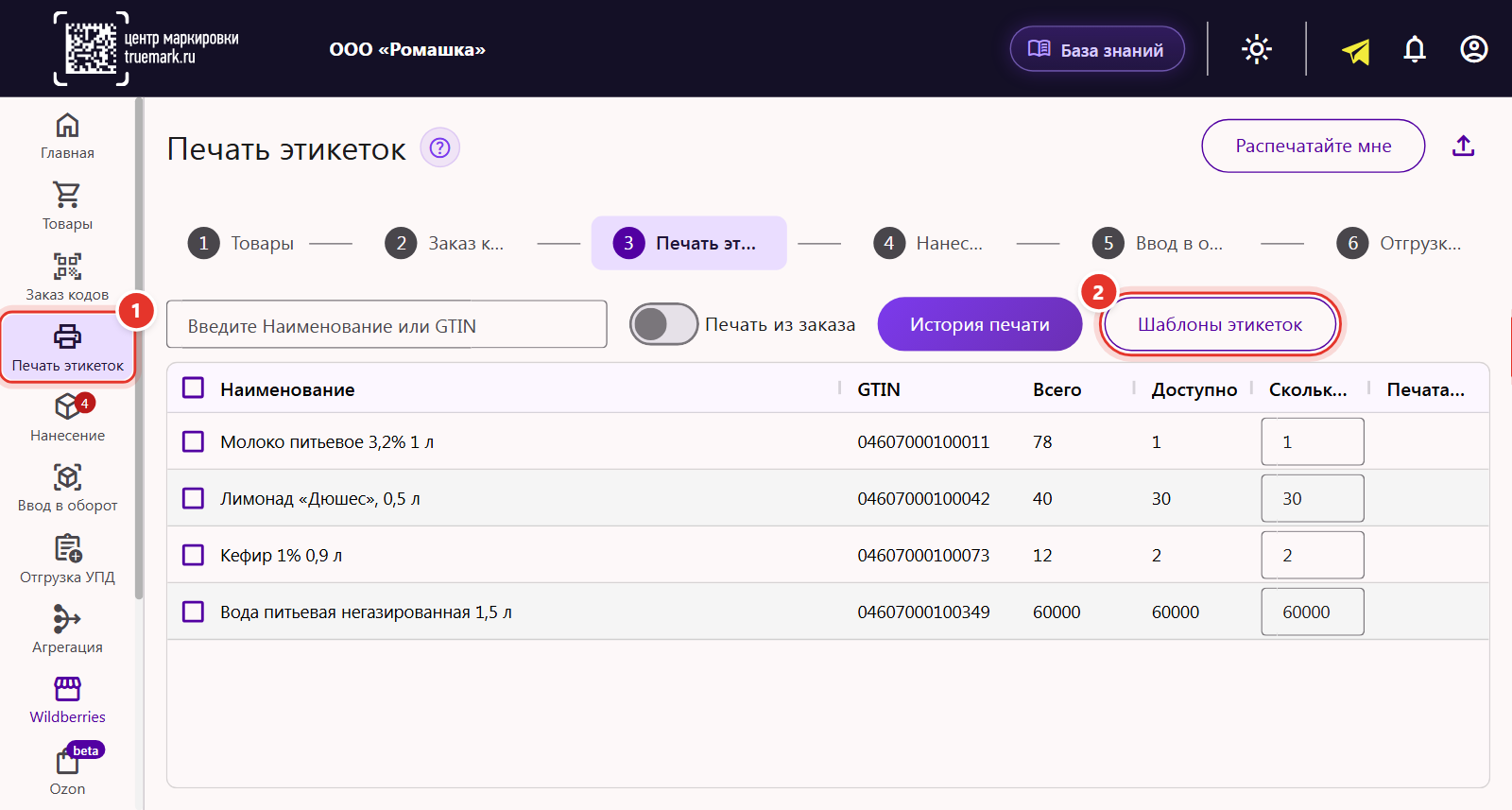Sort by the GTIN column header
The height and width of the screenshot is (810, 1512).
(879, 389)
